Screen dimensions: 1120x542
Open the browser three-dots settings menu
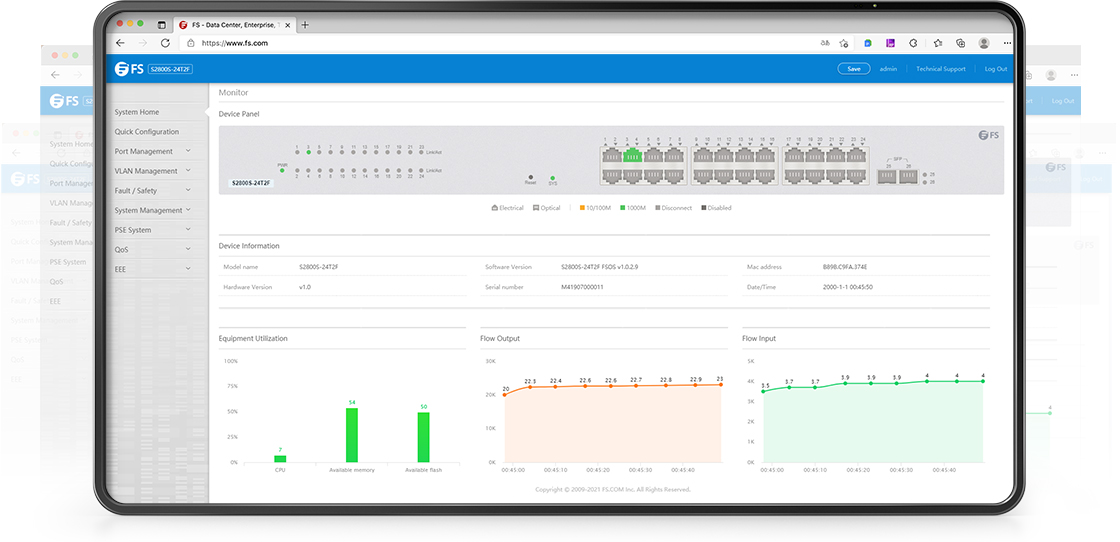(1007, 43)
